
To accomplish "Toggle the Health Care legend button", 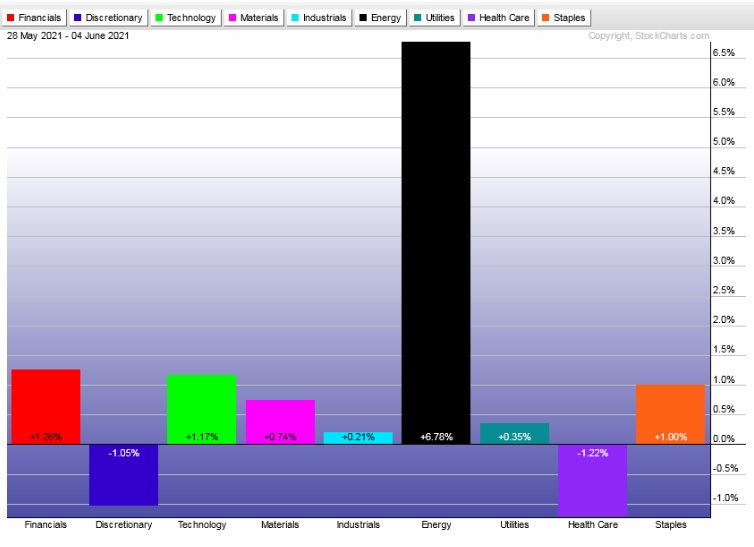I will tap(499, 18).
